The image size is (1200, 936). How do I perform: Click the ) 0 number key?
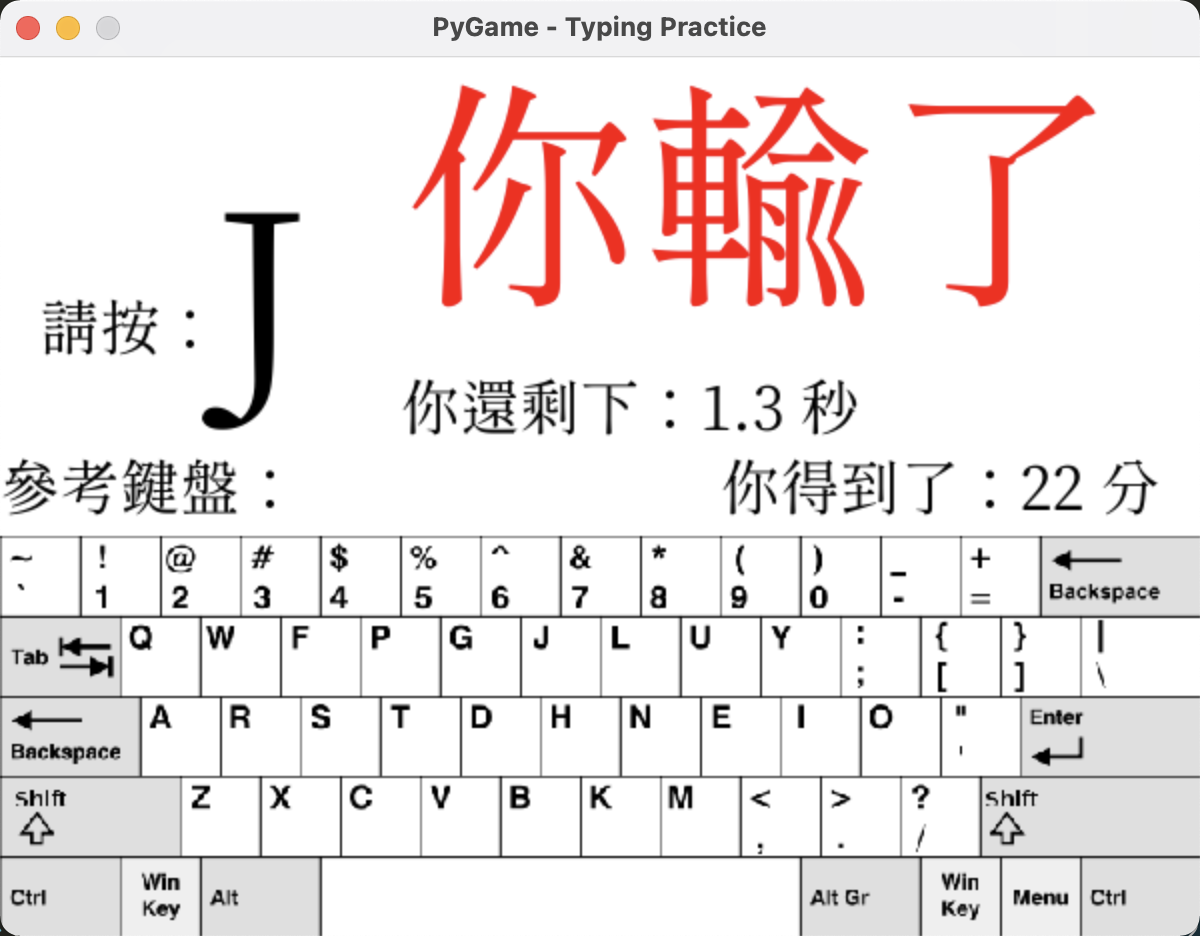click(x=841, y=577)
